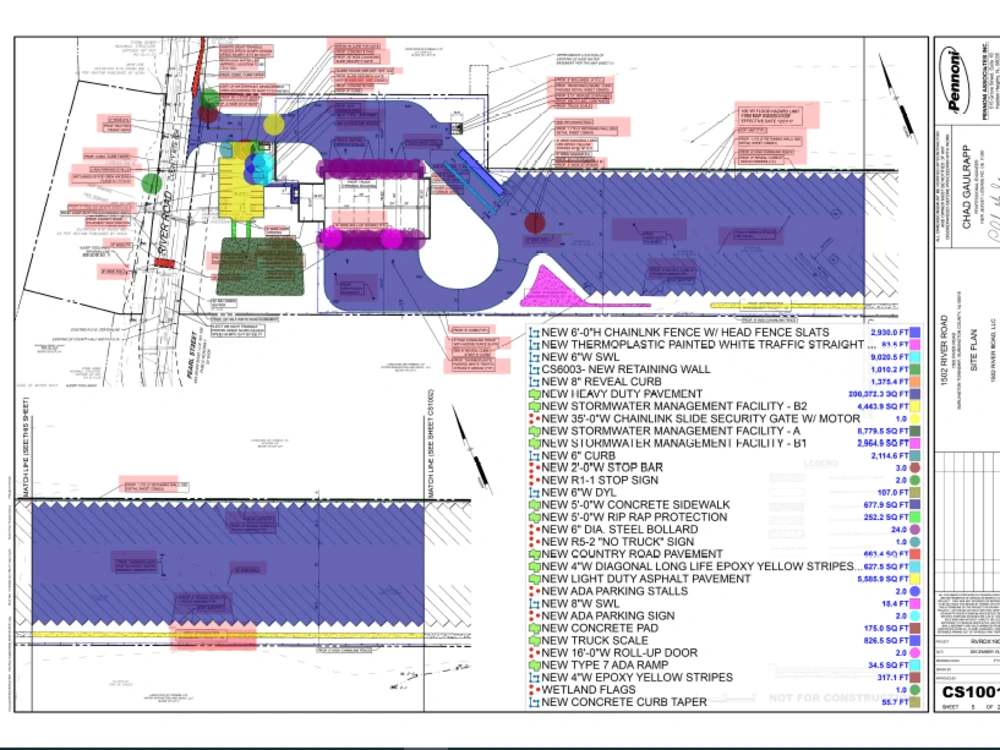Click the count icon beside NEW R1-1 STOP SIGN
This screenshot has height=750, width=1000.
pos(534,480)
